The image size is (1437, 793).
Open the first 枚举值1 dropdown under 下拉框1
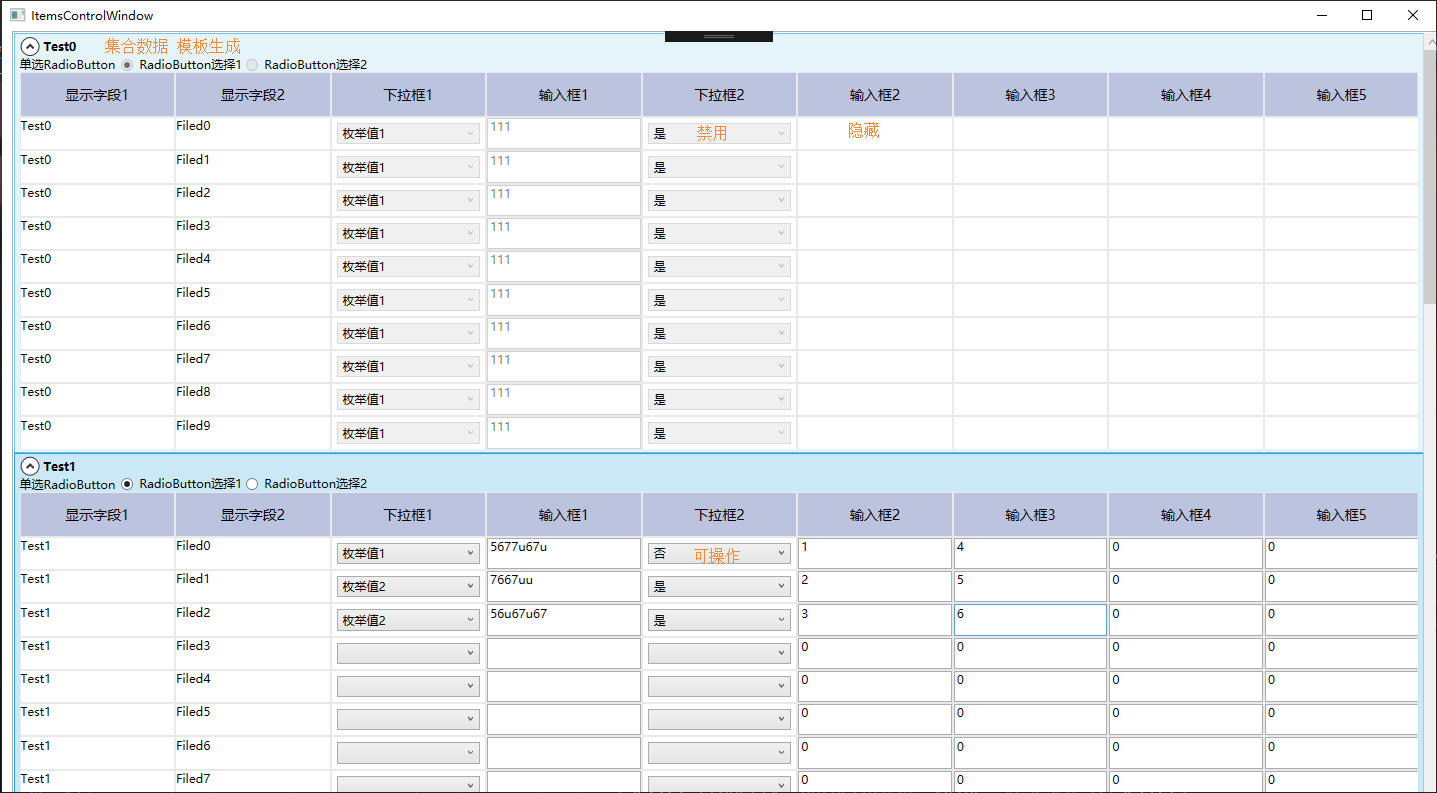click(407, 132)
